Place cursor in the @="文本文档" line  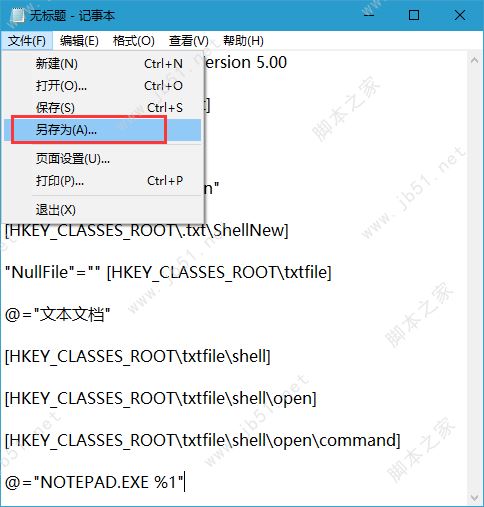58,314
